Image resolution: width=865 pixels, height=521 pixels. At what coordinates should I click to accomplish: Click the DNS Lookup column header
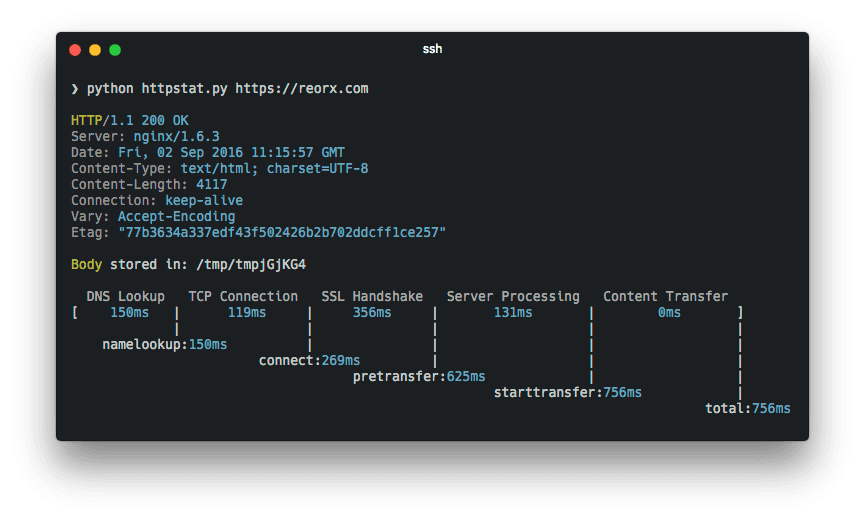[126, 296]
